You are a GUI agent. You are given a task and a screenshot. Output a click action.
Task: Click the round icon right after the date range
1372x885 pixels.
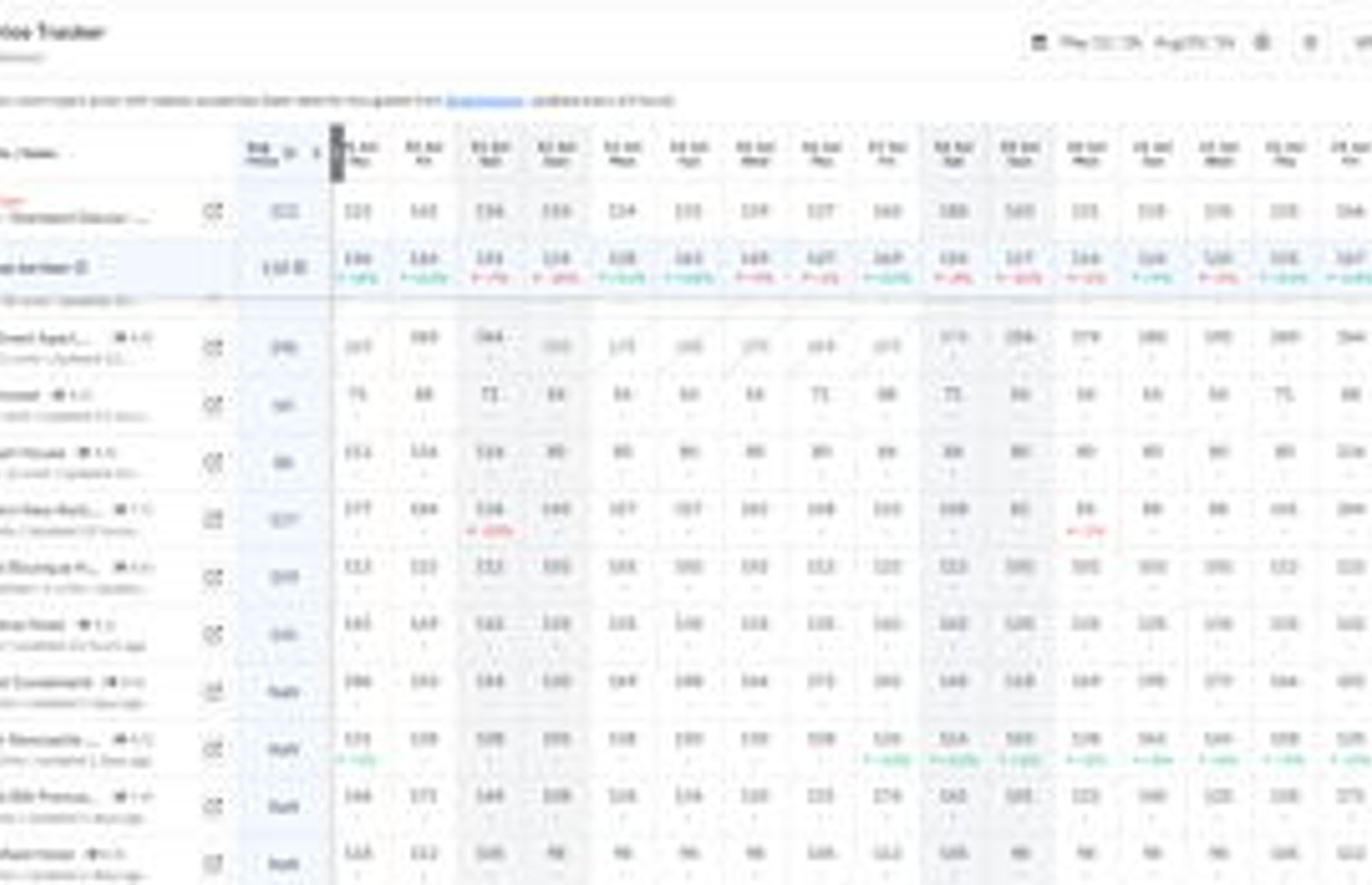click(1262, 42)
